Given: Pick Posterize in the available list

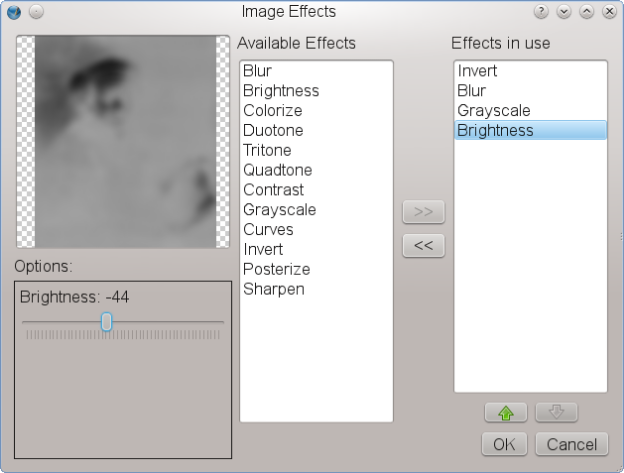Looking at the screenshot, I should click(277, 270).
